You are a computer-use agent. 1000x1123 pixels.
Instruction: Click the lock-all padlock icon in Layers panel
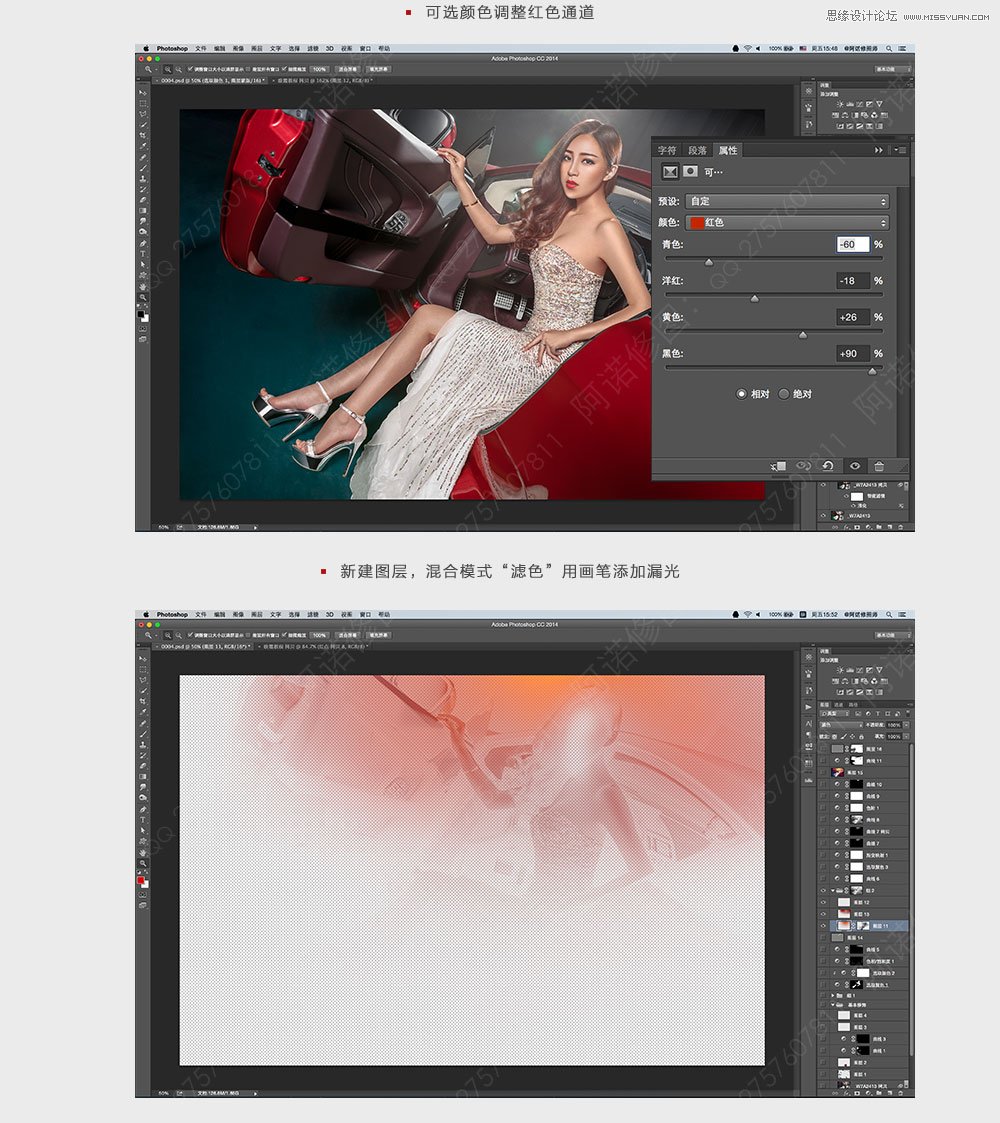(x=861, y=736)
